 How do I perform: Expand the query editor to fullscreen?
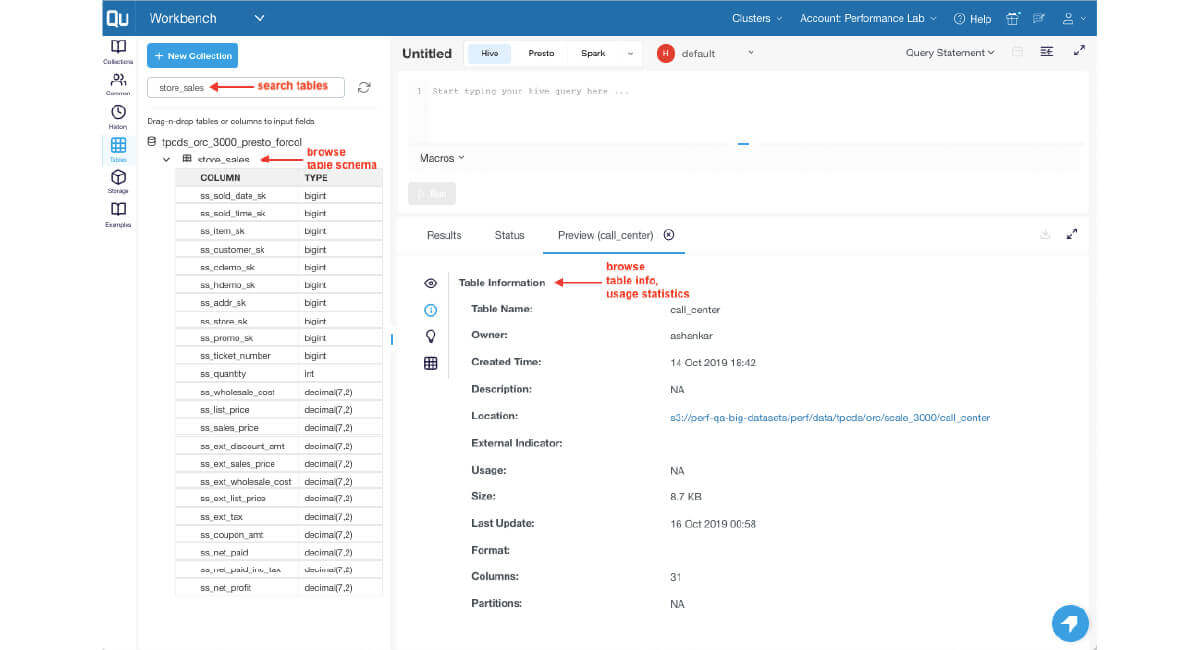(1079, 51)
